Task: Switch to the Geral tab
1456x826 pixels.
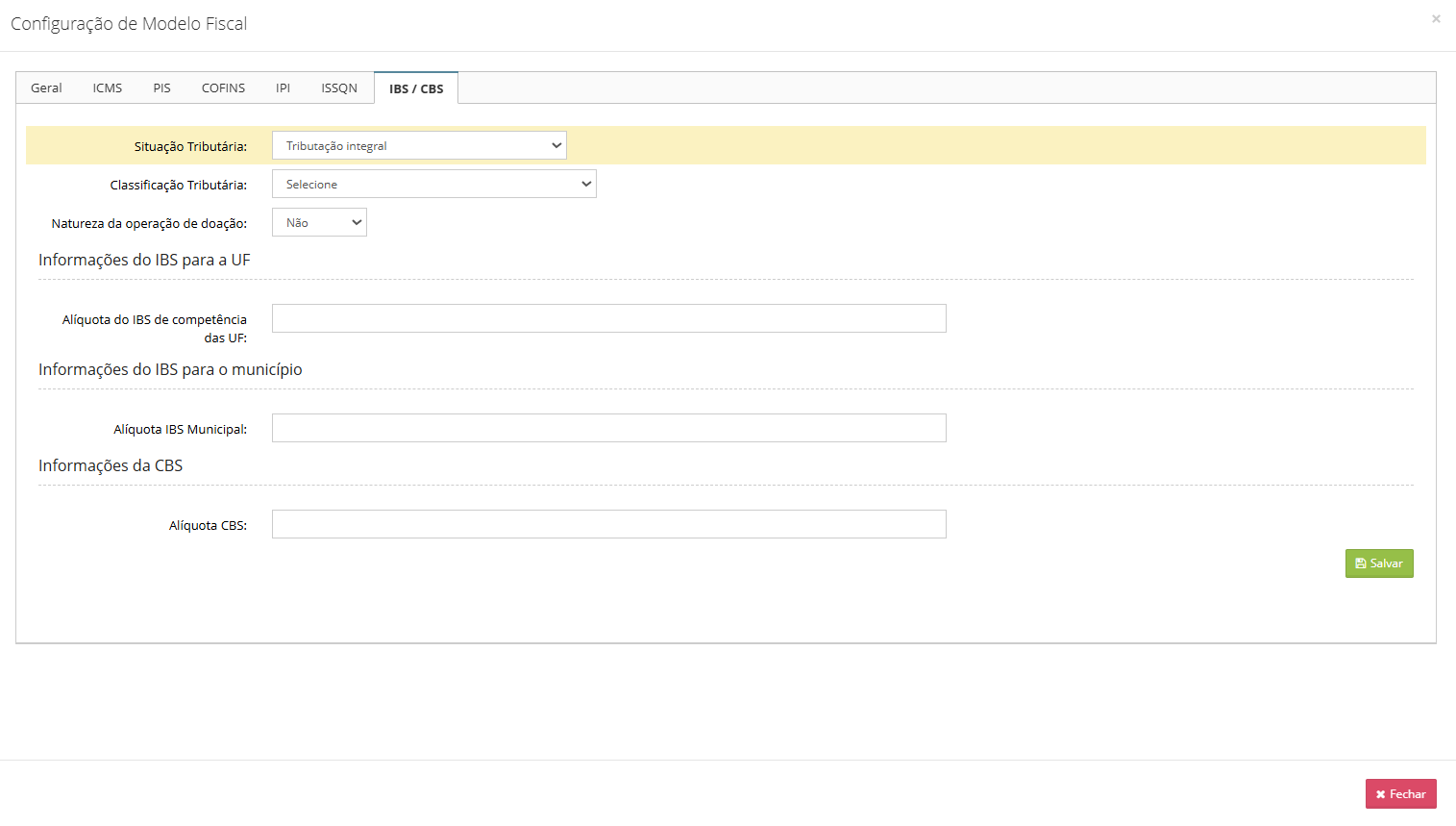Action: click(x=46, y=88)
